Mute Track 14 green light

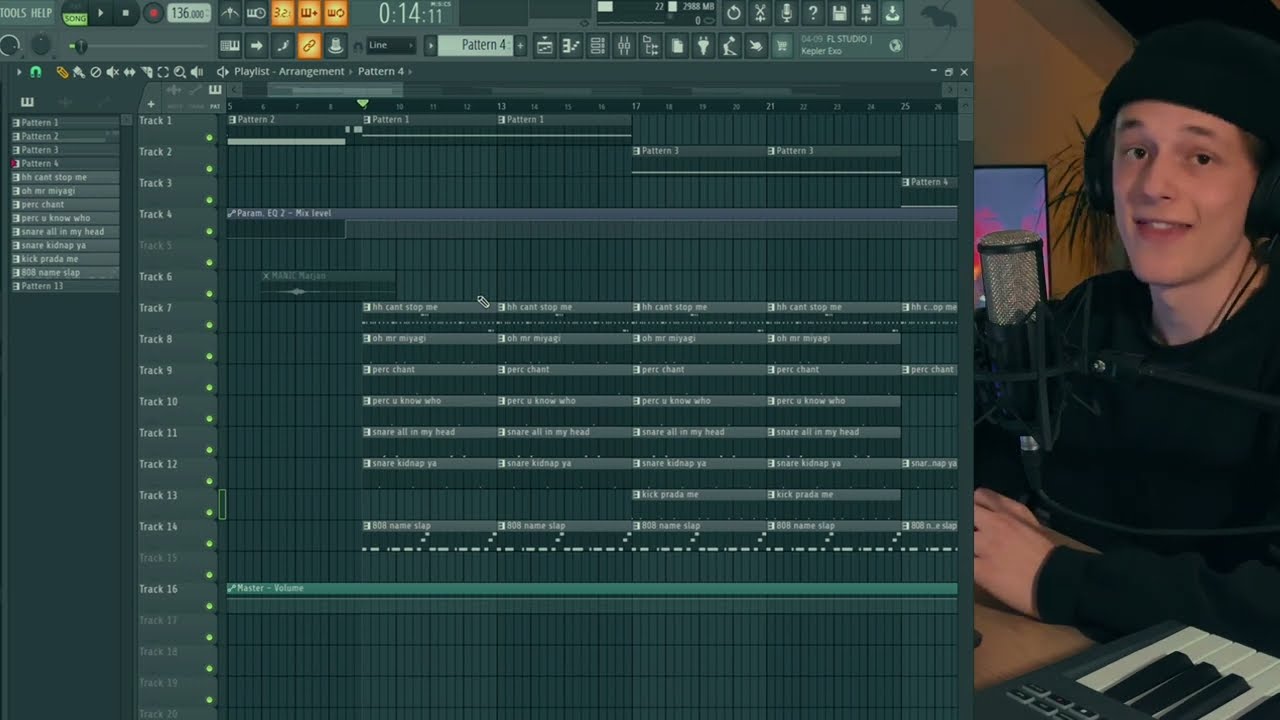(x=209, y=544)
